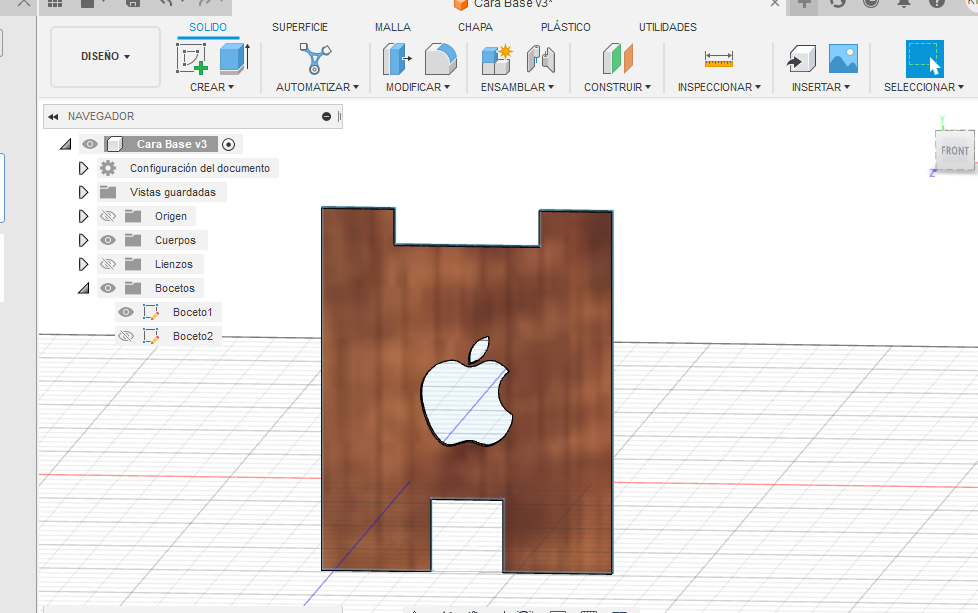
Task: Click the NAVEGADOR minus button
Action: [x=326, y=117]
